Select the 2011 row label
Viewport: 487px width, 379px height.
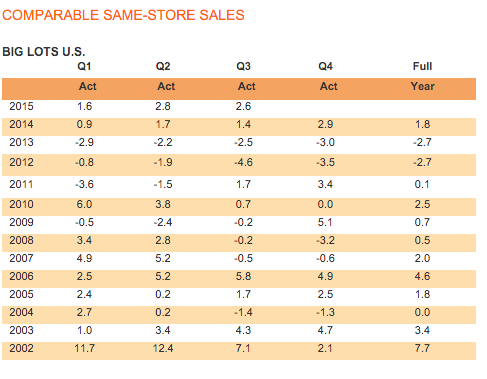pos(21,184)
